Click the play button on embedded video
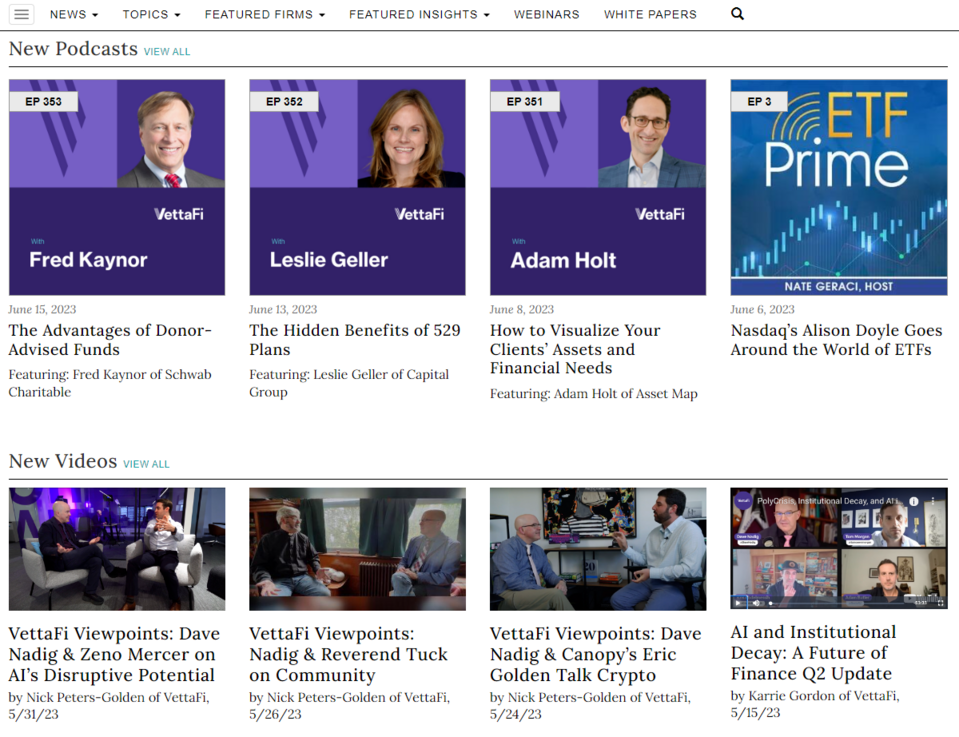959x737 pixels. click(x=738, y=602)
